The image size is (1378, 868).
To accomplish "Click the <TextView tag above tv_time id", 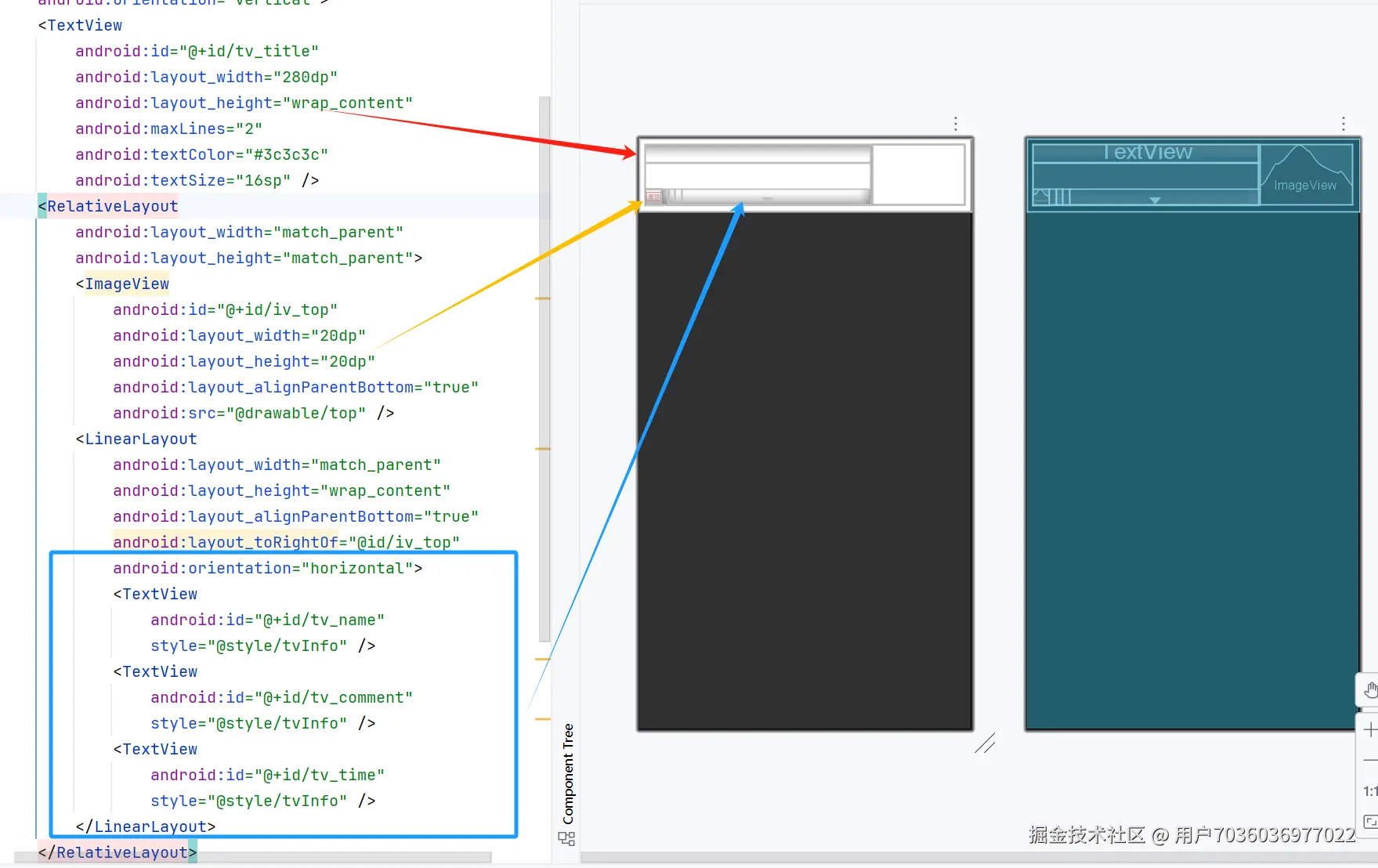I will coord(155,749).
